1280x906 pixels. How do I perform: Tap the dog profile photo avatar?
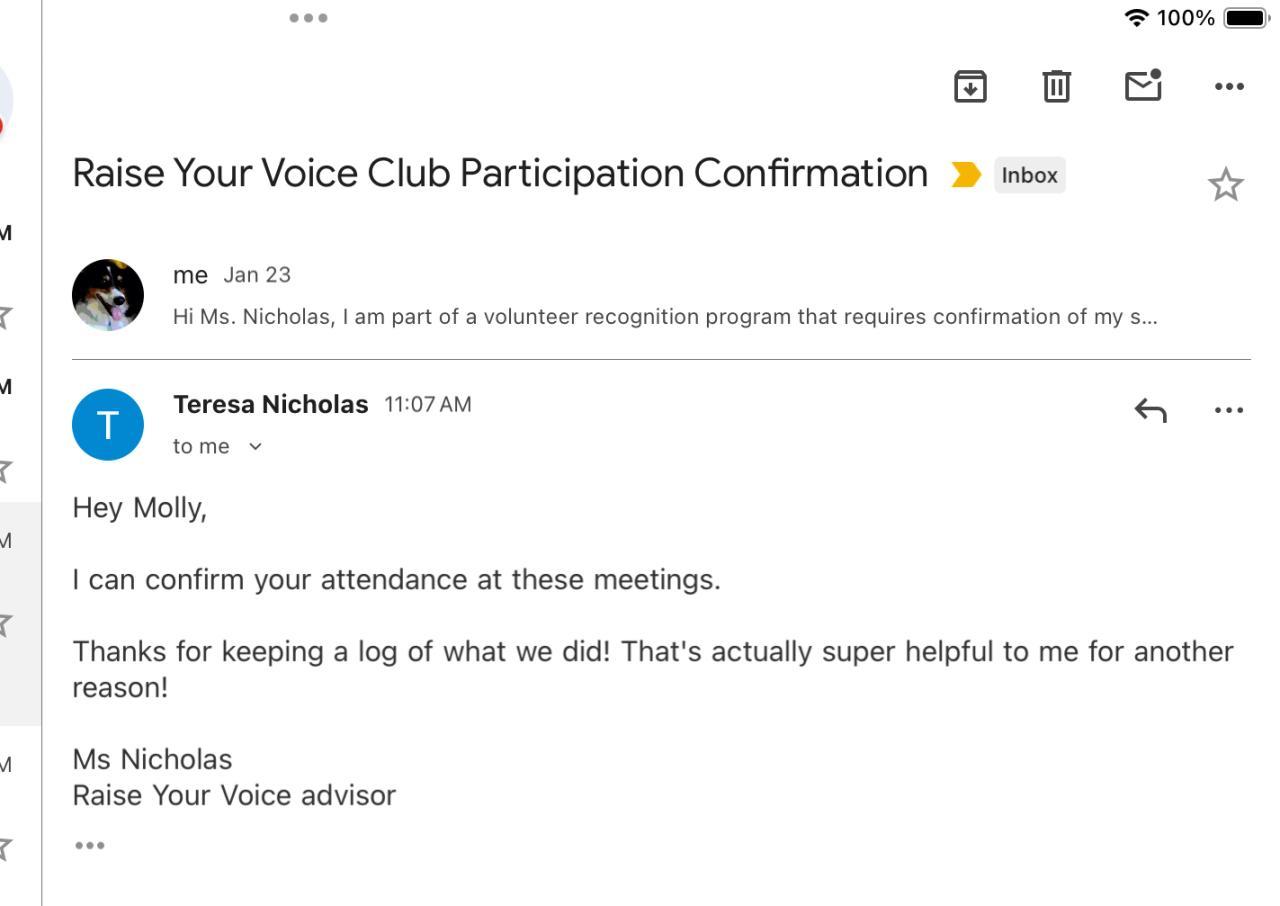click(108, 295)
